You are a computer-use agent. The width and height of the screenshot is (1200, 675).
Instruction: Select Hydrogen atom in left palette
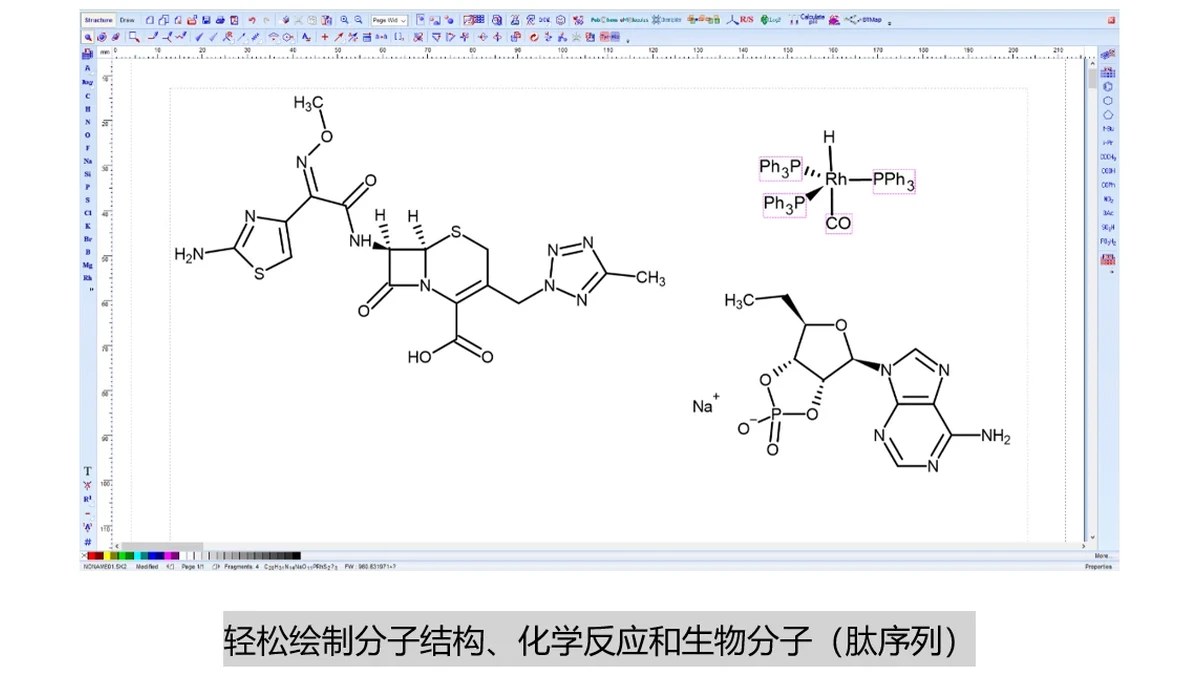pos(87,108)
